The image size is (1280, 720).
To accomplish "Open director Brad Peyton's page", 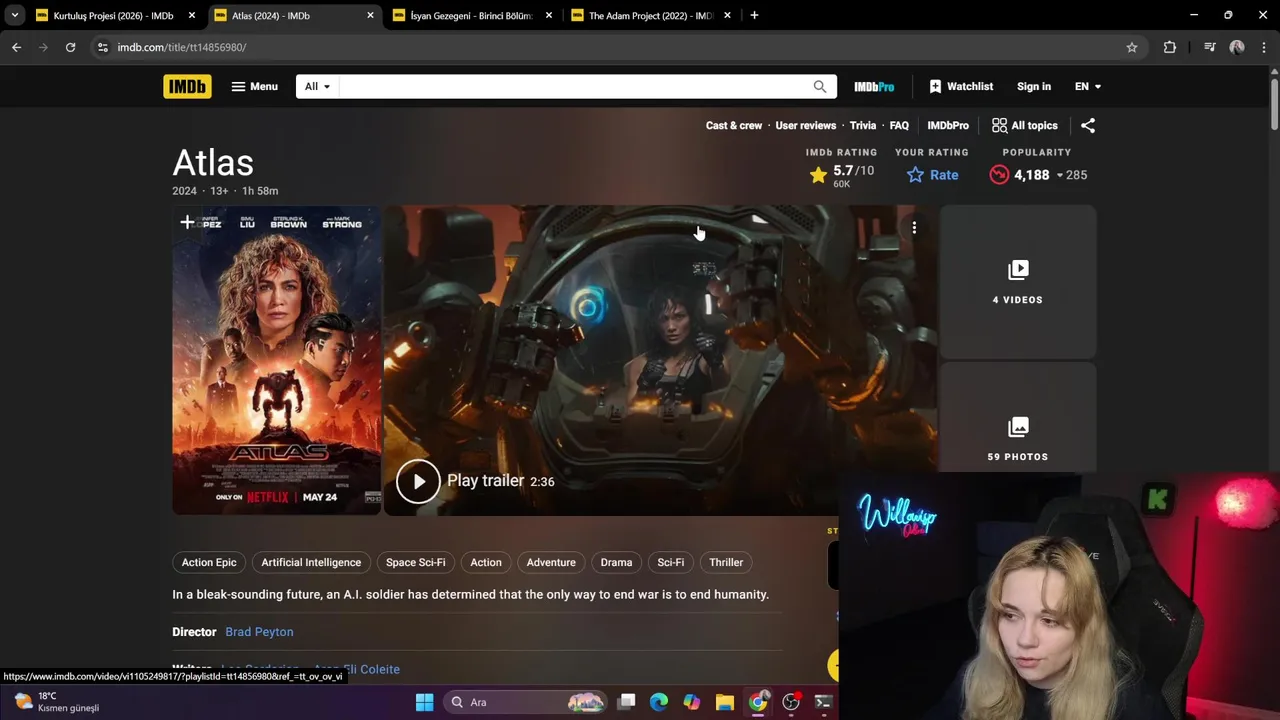I will (x=259, y=632).
